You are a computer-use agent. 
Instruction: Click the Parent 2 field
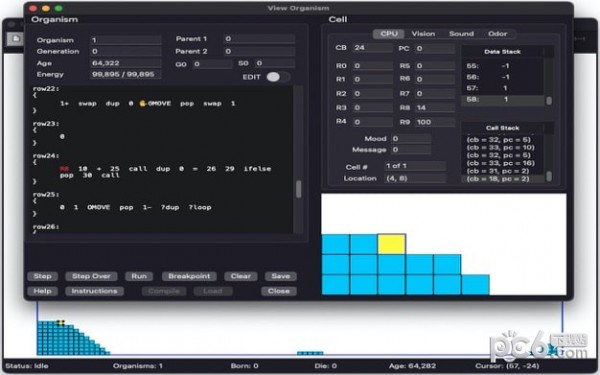pyautogui.click(x=259, y=51)
